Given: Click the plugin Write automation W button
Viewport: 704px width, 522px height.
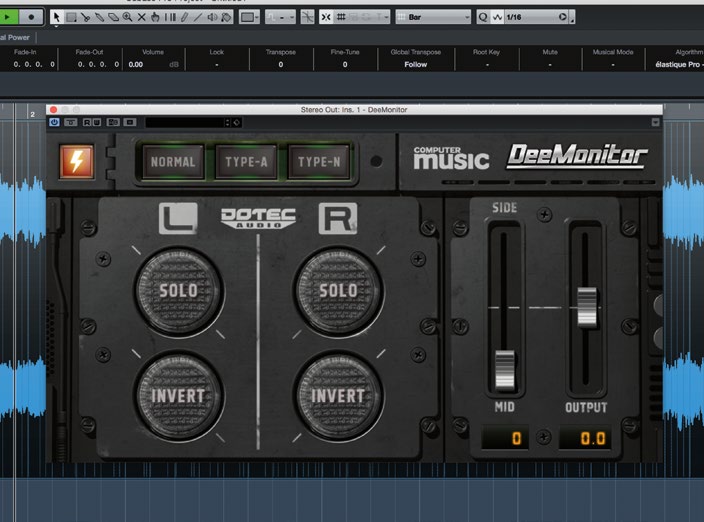Looking at the screenshot, I should pyautogui.click(x=96, y=122).
